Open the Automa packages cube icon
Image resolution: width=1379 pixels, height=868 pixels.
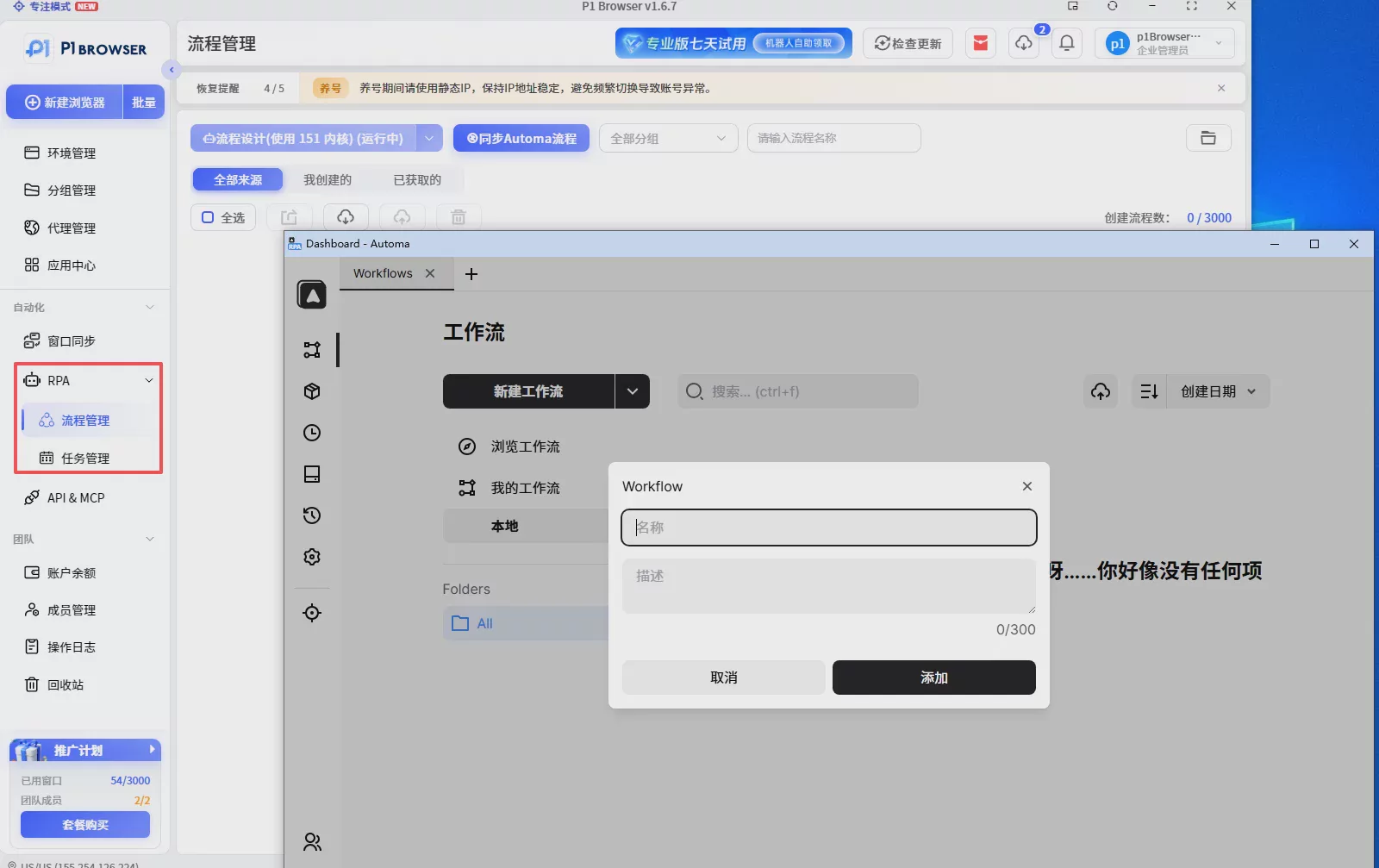(x=312, y=391)
